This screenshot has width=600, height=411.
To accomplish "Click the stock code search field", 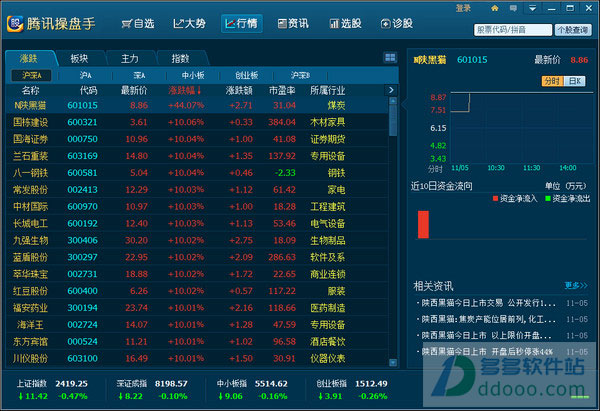I will [x=513, y=30].
